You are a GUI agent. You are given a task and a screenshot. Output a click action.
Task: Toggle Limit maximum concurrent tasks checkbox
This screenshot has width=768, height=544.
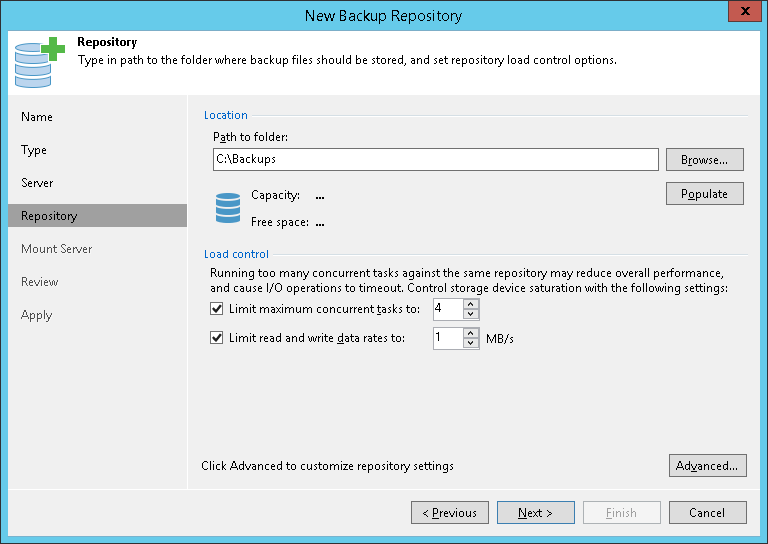click(x=216, y=309)
